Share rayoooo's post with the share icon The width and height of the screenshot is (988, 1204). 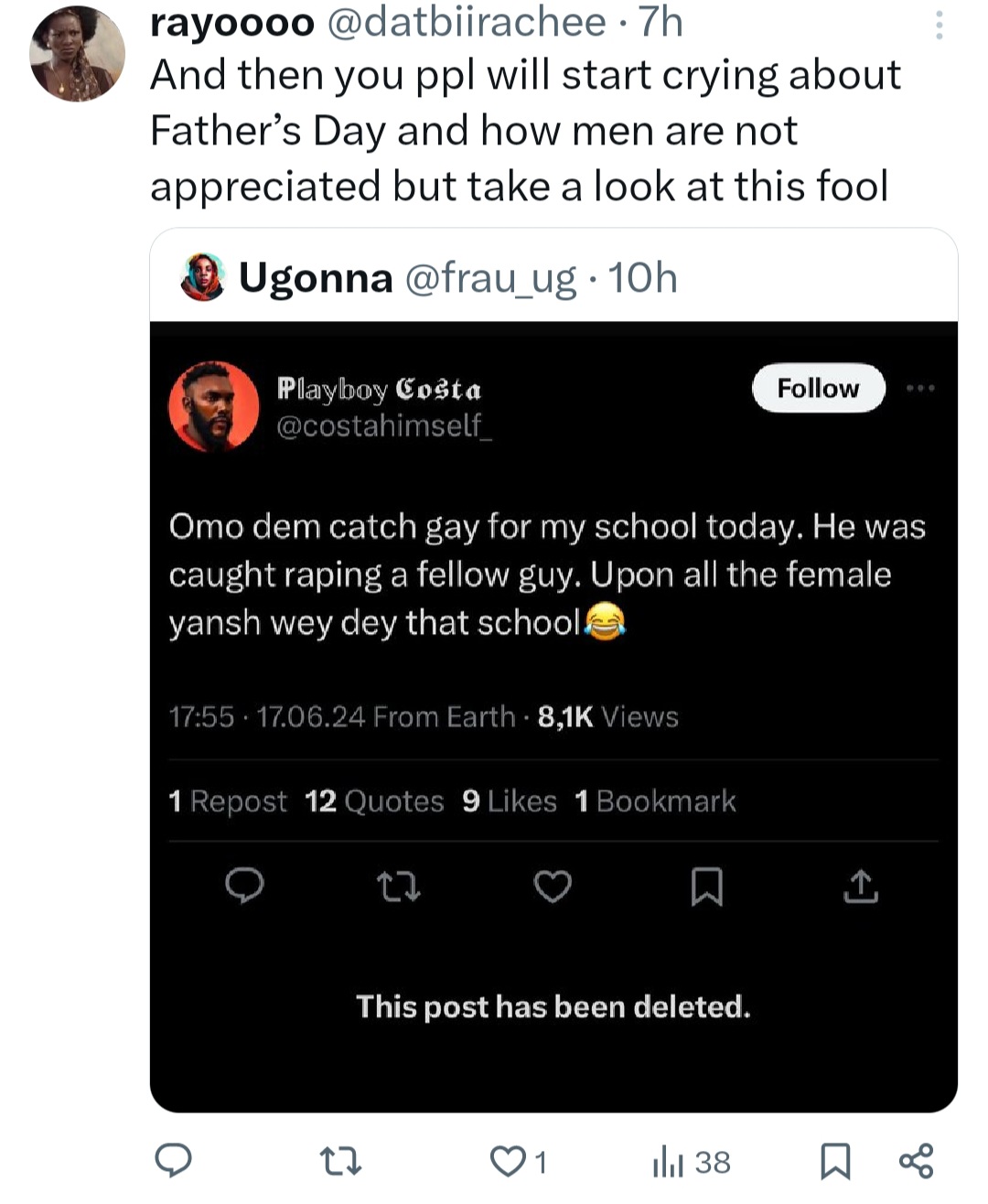click(x=916, y=1161)
